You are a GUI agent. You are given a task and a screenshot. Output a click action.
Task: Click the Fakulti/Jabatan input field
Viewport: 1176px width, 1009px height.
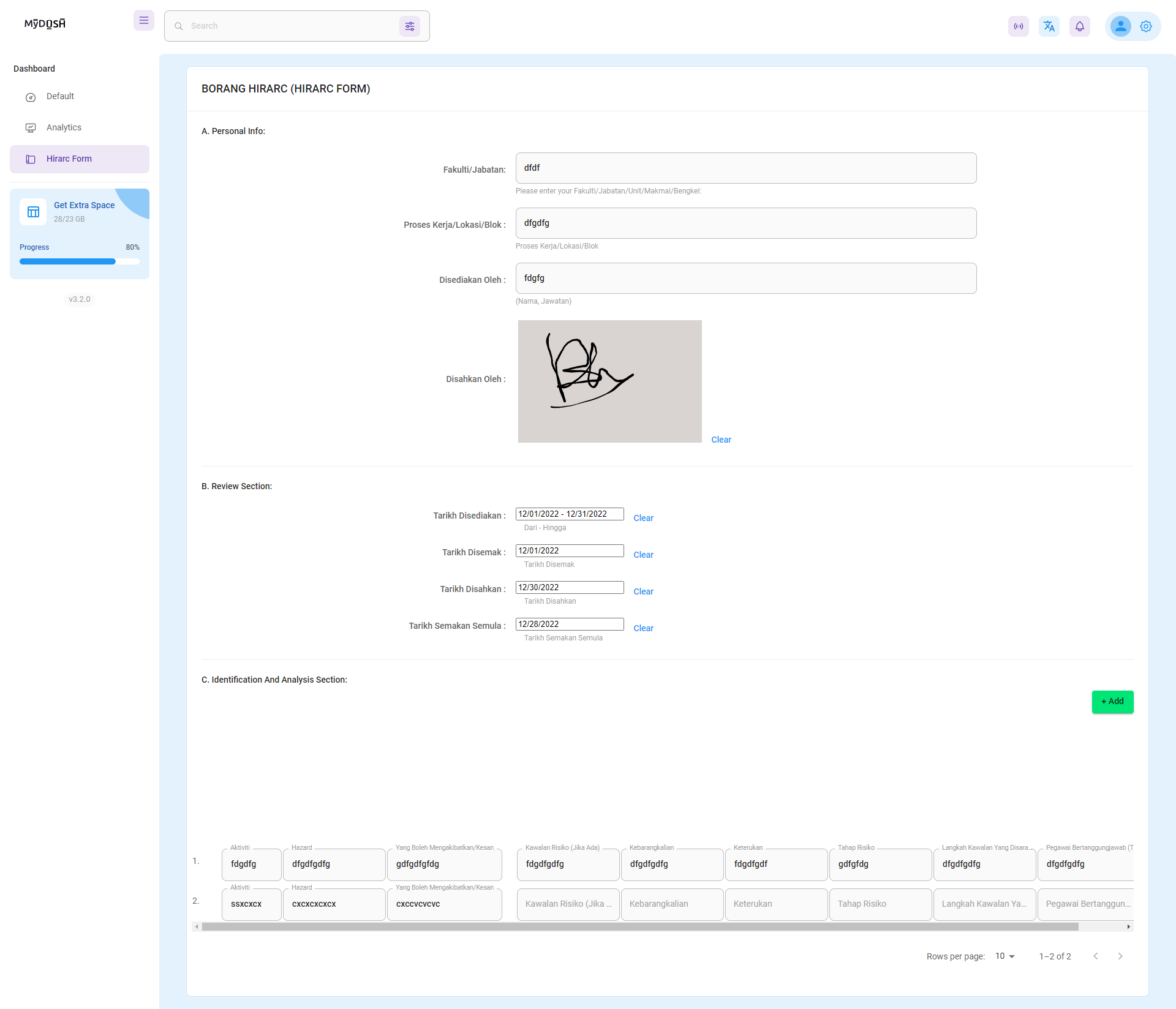point(745,168)
